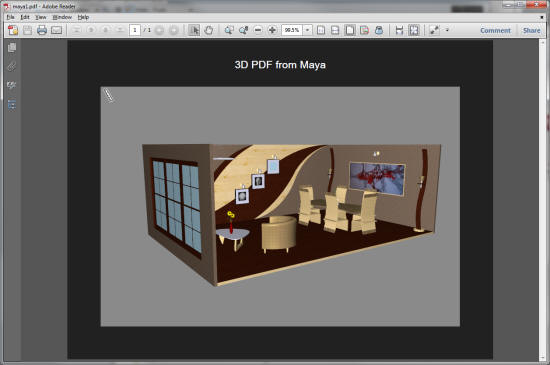Viewport: 550px width, 365px height.
Task: Click the Print icon in toolbar
Action: [x=42, y=30]
